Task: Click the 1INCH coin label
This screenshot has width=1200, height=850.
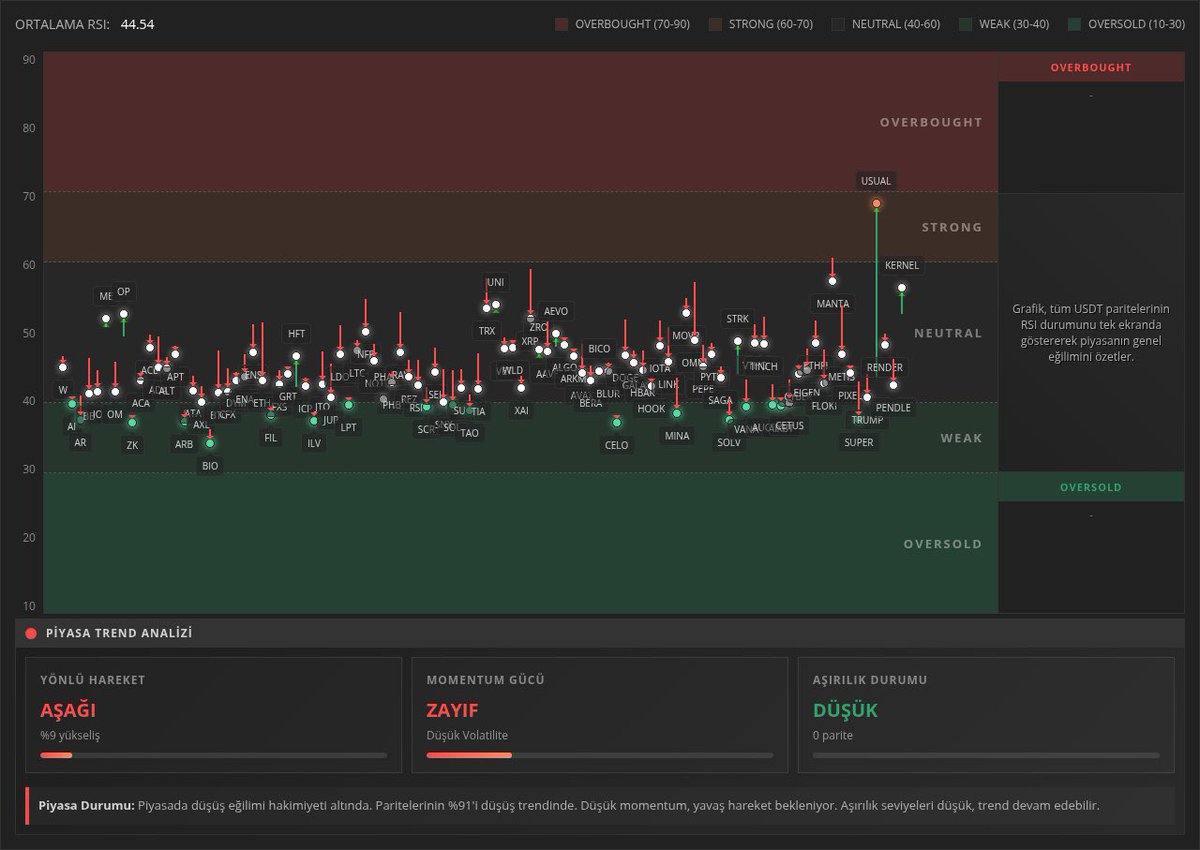Action: [765, 367]
